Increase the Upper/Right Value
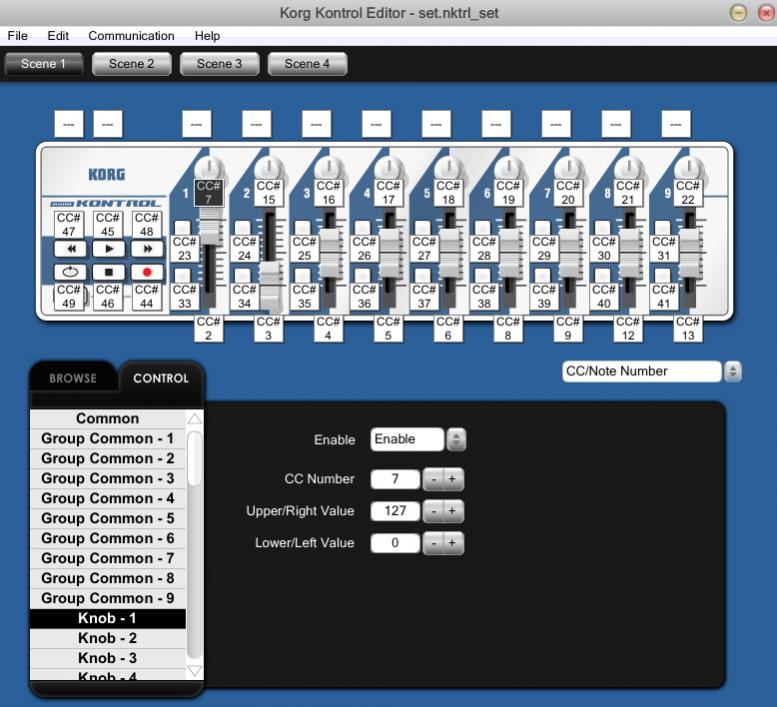Viewport: 777px width, 707px height. click(x=452, y=511)
